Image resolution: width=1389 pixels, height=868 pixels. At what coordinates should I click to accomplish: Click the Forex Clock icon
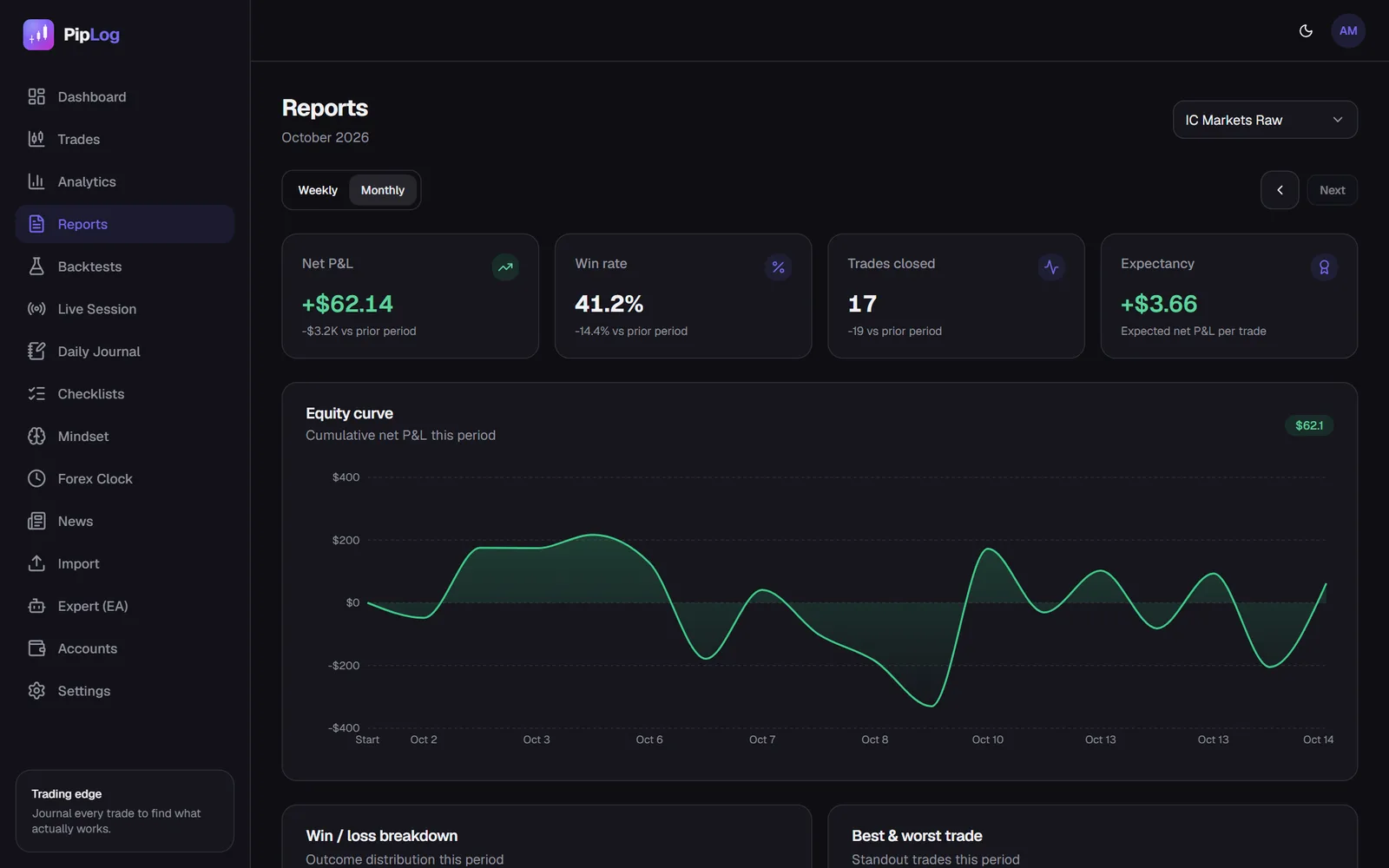[36, 479]
